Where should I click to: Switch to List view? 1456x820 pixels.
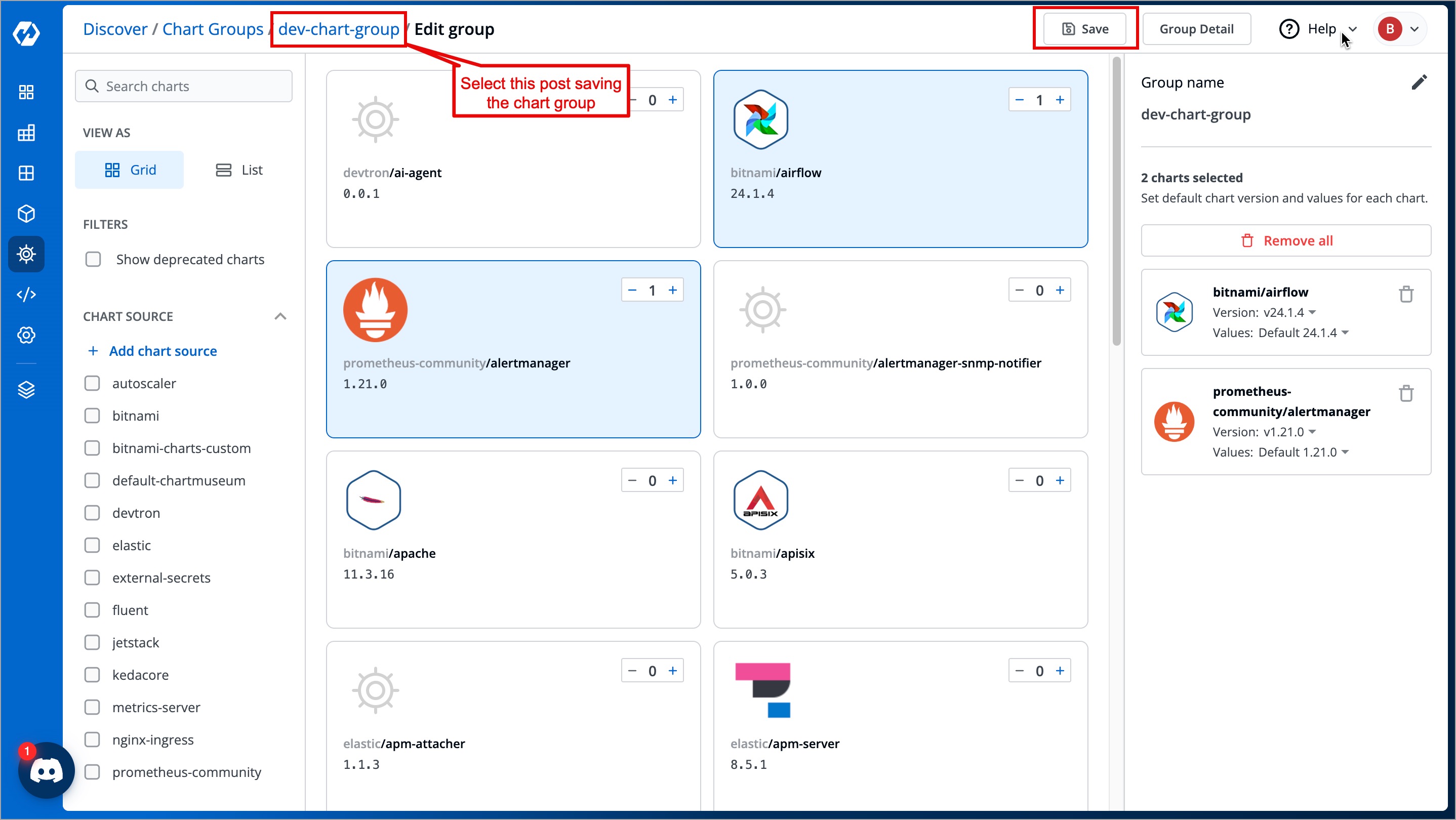pos(239,170)
